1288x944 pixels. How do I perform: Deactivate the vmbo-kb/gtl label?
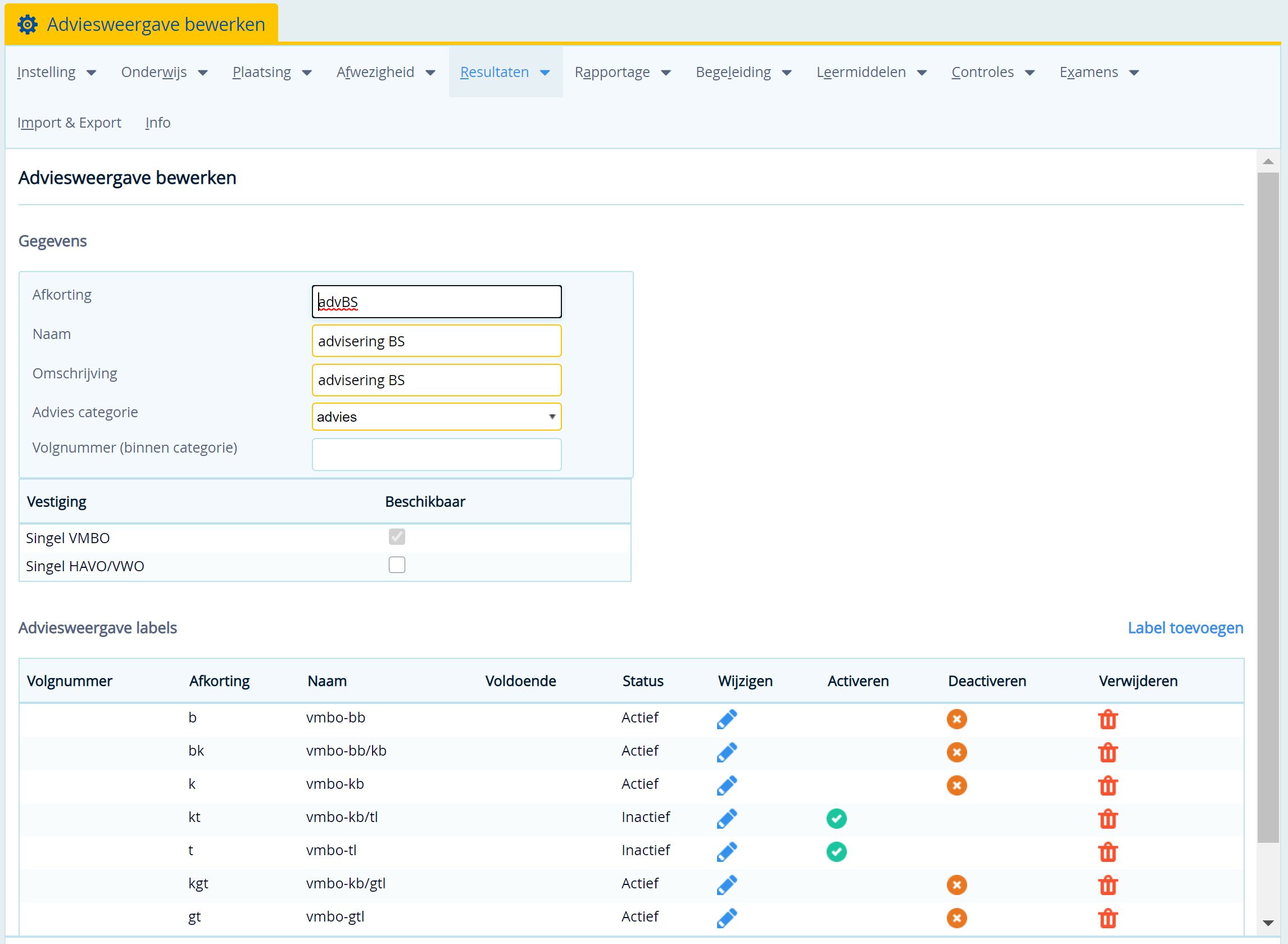956,885
